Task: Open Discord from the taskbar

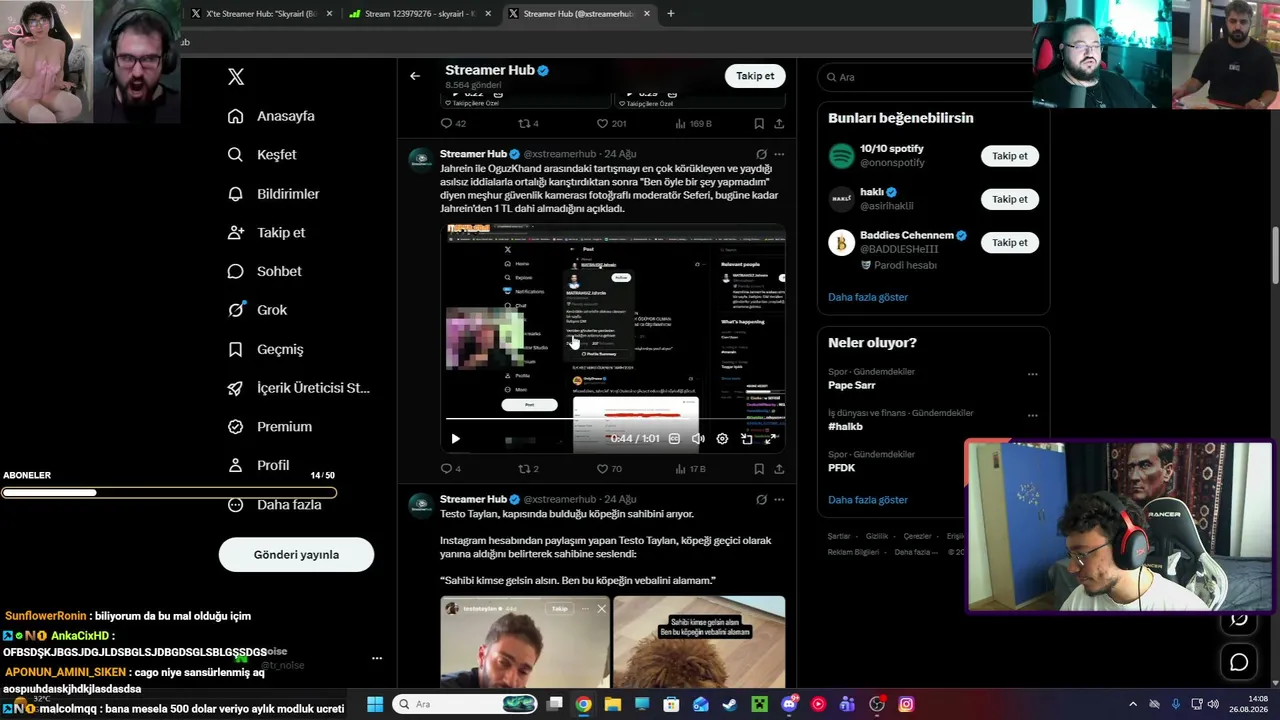Action: tap(789, 704)
